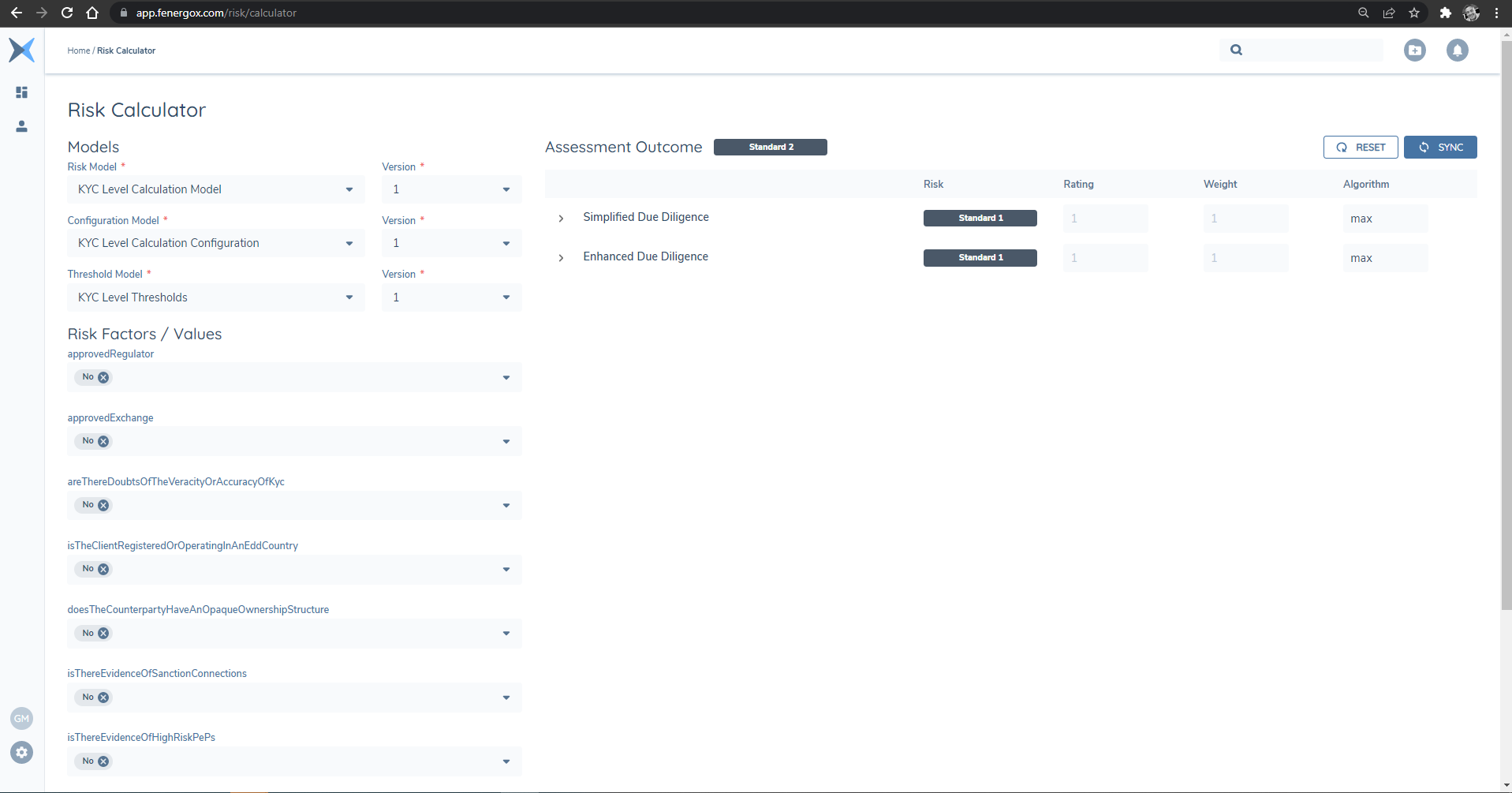Click the add new plus icon

(1414, 50)
